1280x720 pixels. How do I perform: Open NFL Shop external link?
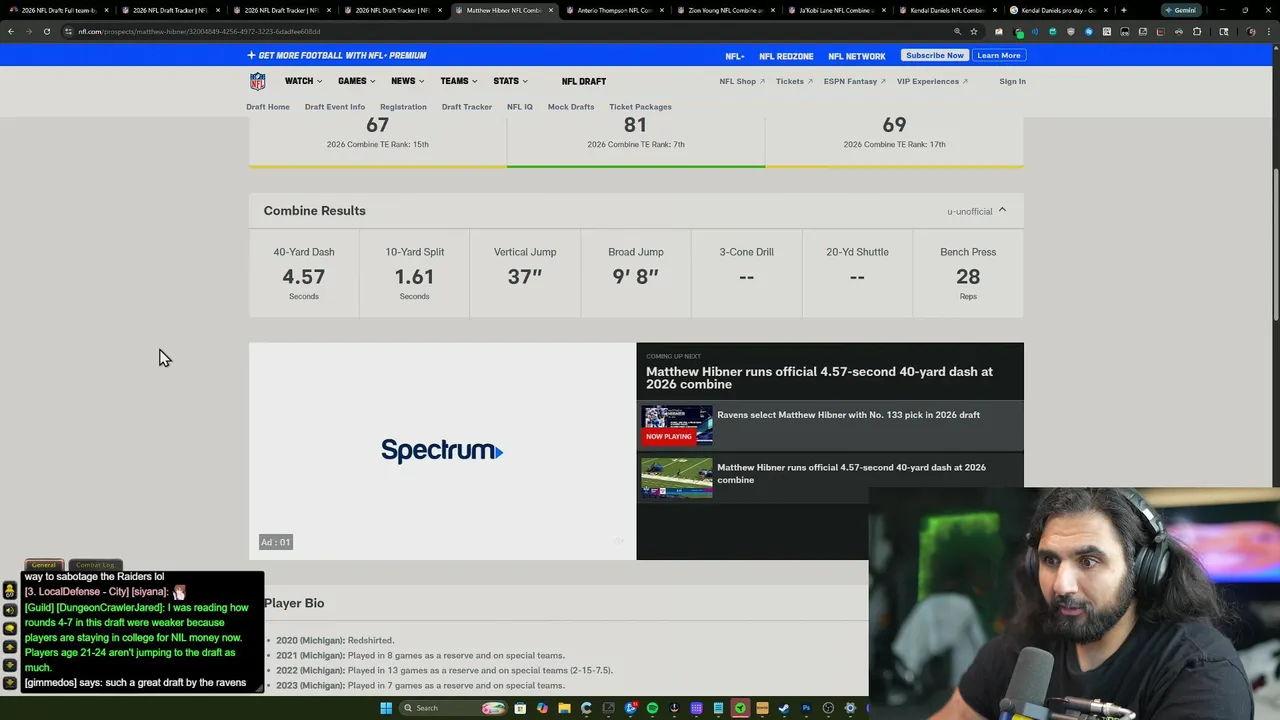pos(742,81)
